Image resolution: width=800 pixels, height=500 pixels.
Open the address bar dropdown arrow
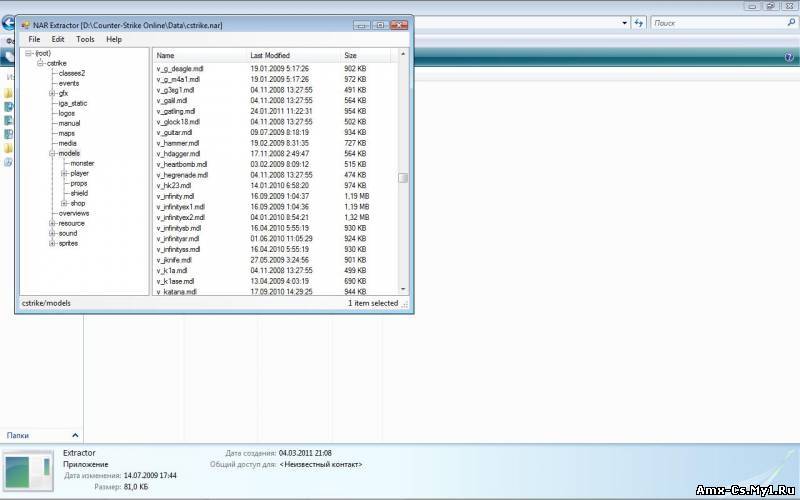(x=624, y=21)
